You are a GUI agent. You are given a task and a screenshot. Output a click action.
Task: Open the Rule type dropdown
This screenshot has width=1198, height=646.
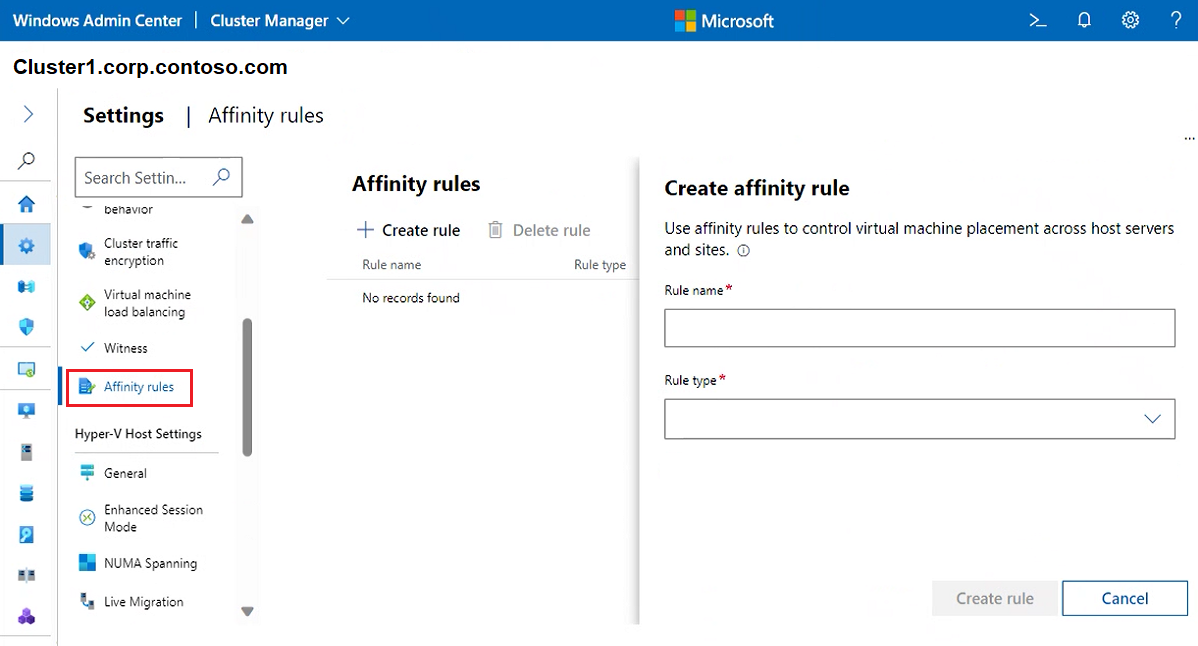click(919, 419)
